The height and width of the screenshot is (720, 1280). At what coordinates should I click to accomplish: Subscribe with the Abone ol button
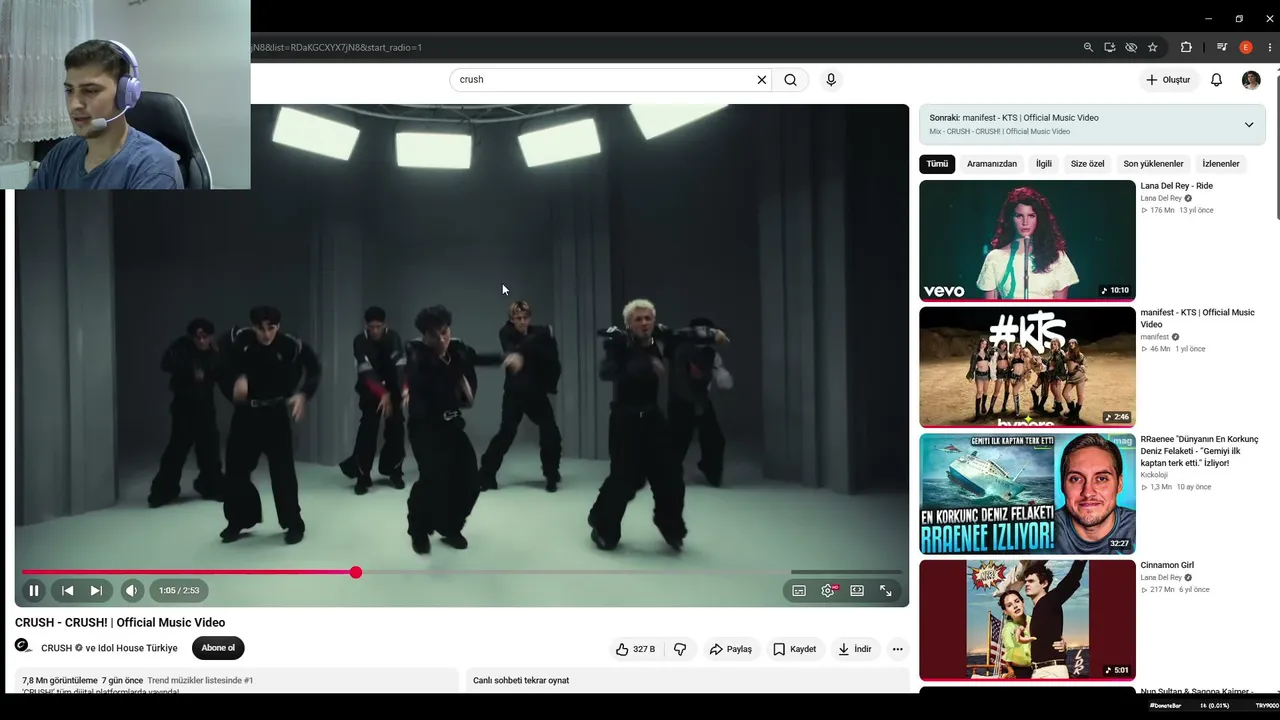(218, 648)
